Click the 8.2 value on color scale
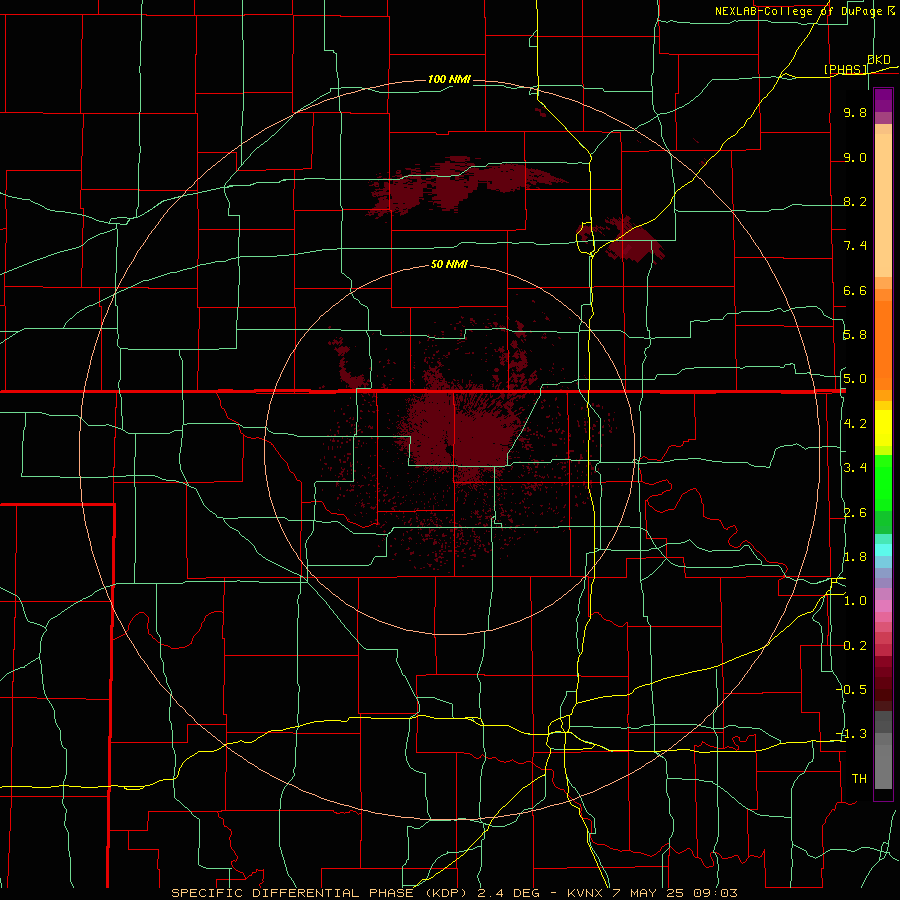This screenshot has height=900, width=900. 855,201
